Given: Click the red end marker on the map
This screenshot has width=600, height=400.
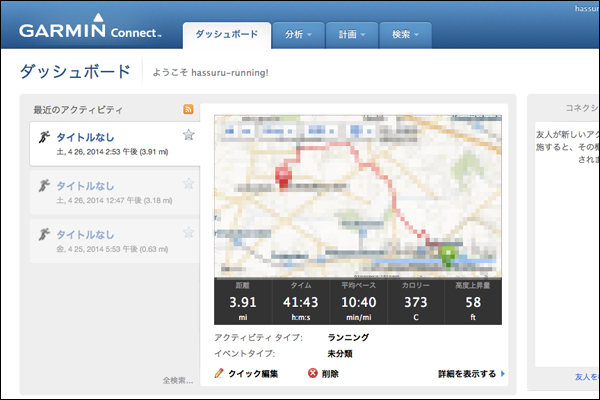Looking at the screenshot, I should pos(283,178).
